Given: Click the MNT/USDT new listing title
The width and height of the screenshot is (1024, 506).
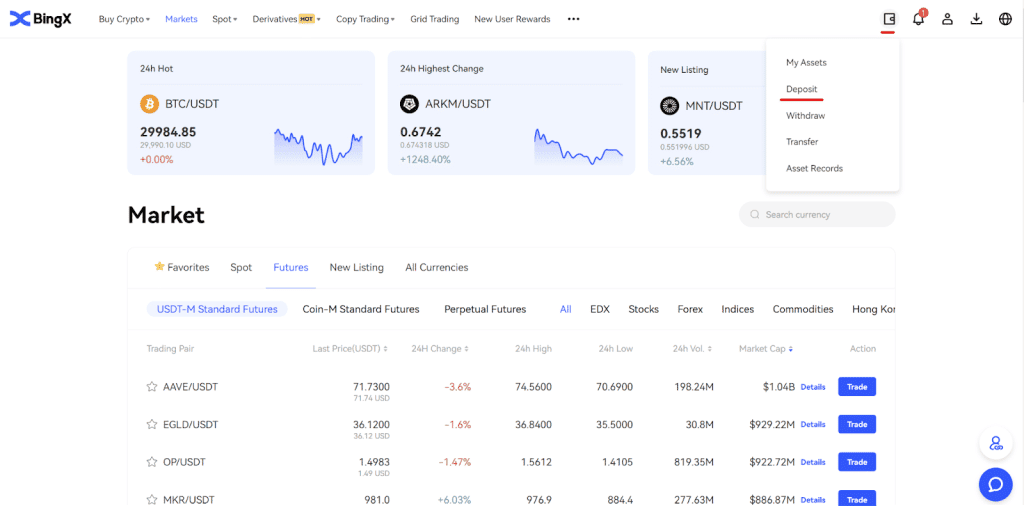Looking at the screenshot, I should (714, 105).
